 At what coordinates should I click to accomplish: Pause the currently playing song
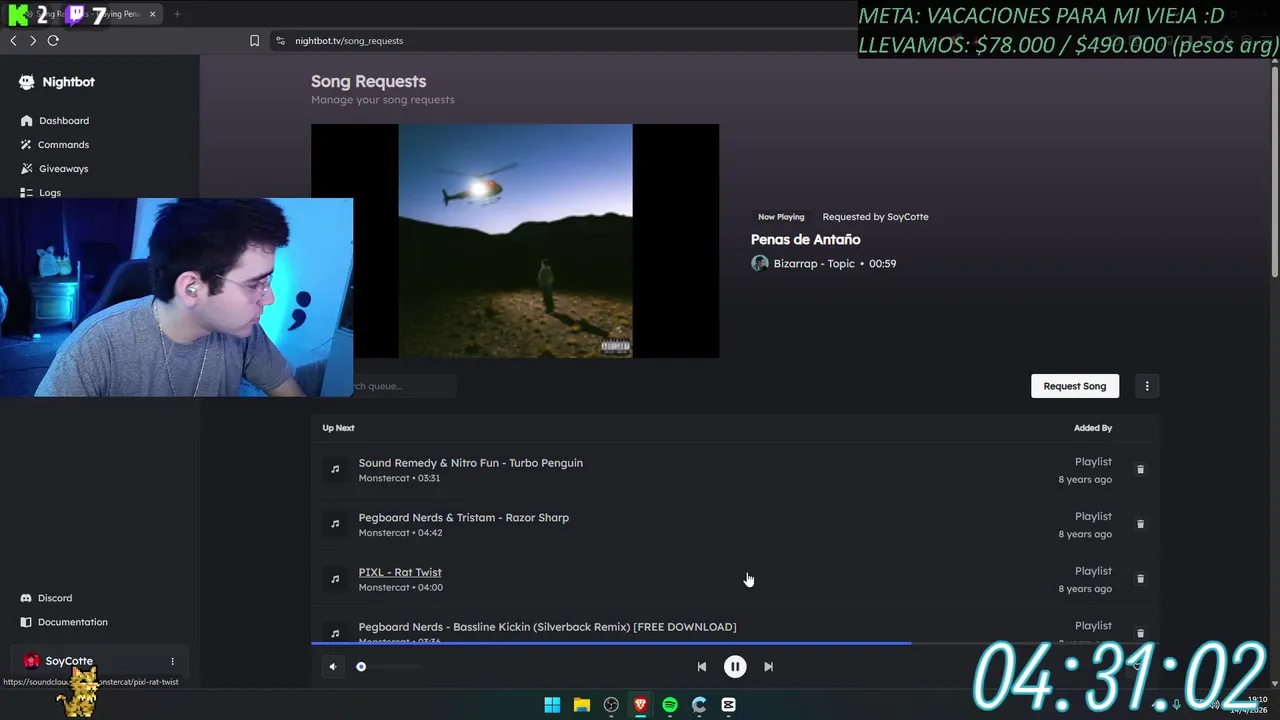(735, 667)
